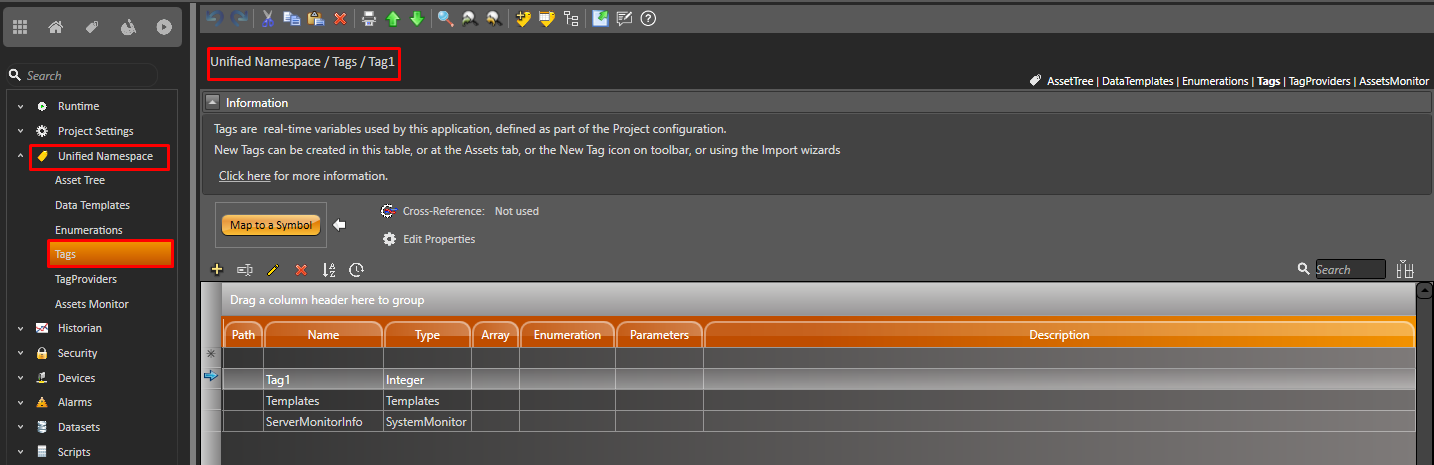Image resolution: width=1434 pixels, height=465 pixels.
Task: Open the Help question mark icon
Action: pyautogui.click(x=648, y=18)
